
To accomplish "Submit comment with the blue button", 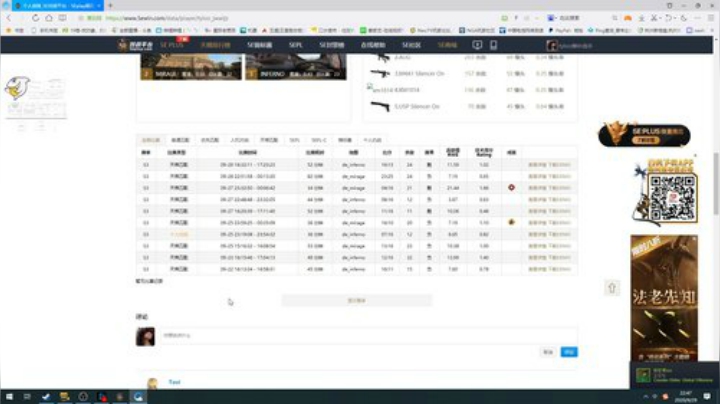I will pyautogui.click(x=569, y=352).
